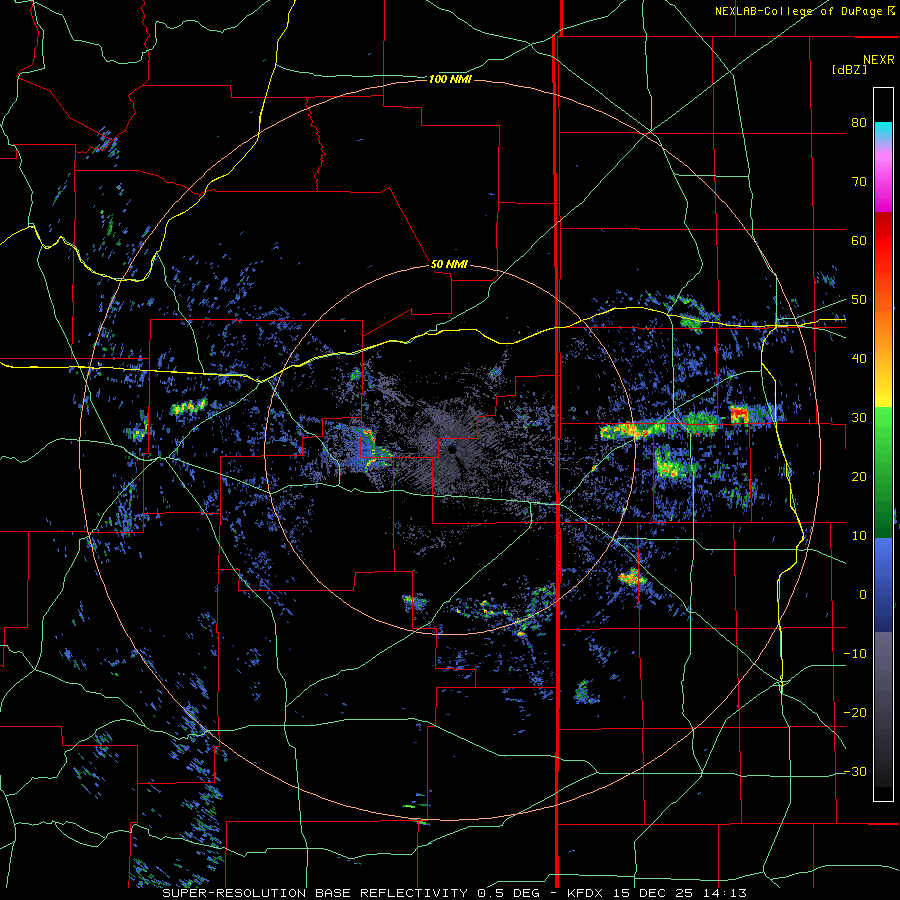Click the black radar site dot at center
This screenshot has height=900, width=900.
click(x=452, y=451)
